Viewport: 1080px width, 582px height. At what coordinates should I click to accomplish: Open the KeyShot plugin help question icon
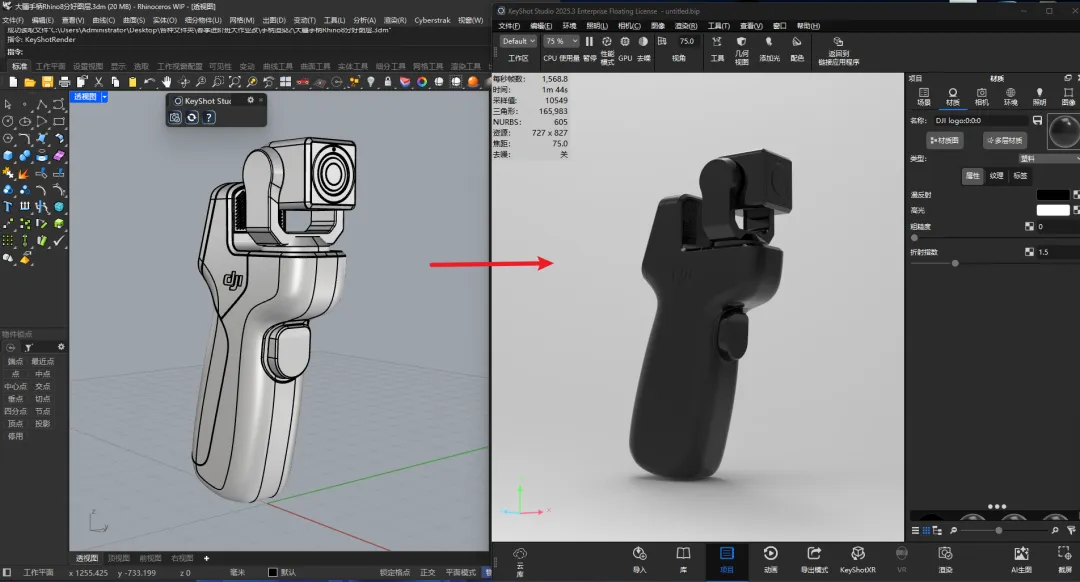click(209, 118)
